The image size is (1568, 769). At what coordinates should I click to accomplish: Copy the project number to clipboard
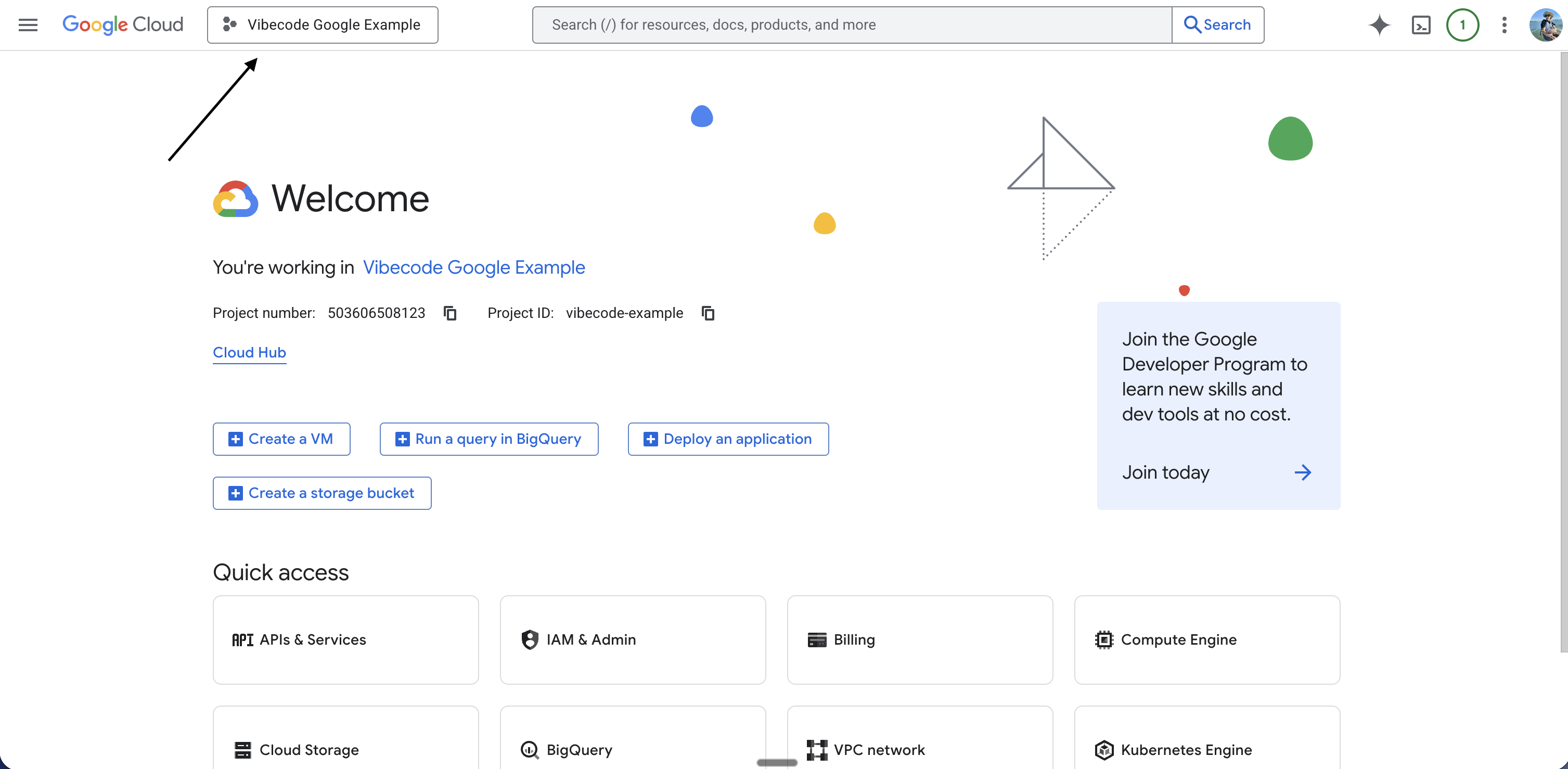point(450,313)
